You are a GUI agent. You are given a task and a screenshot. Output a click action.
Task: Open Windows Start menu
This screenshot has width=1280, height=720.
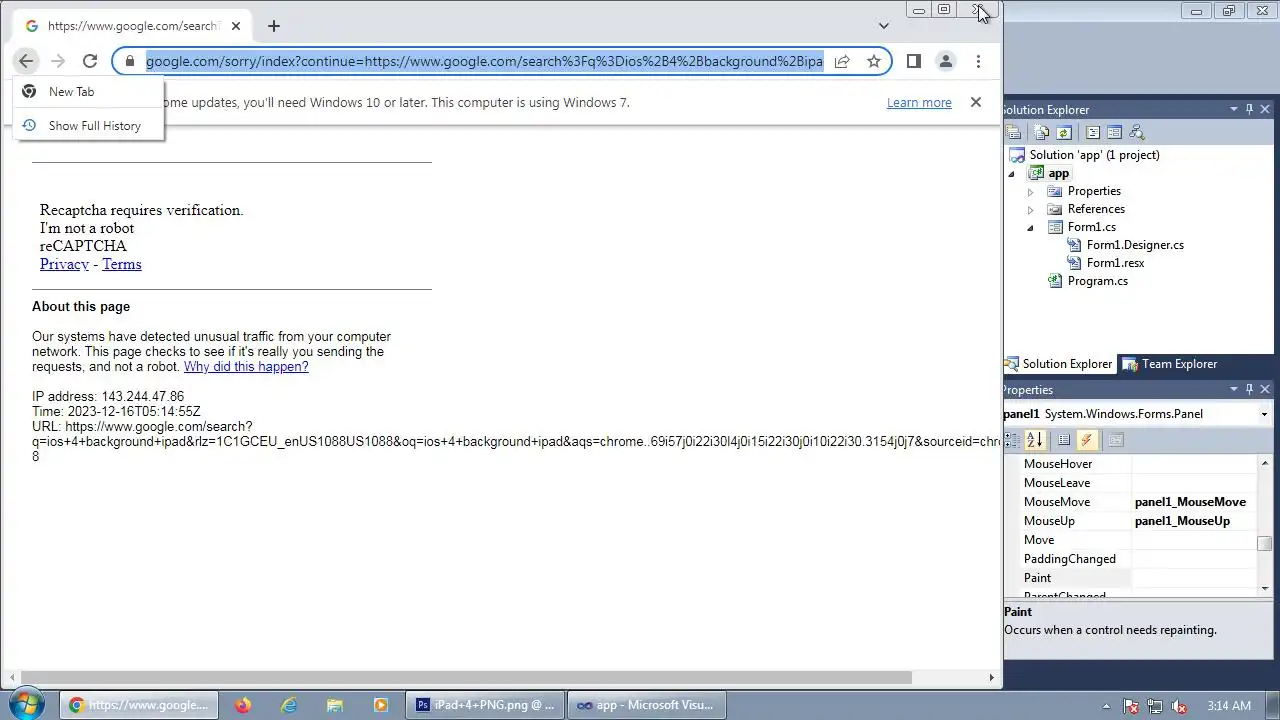pos(25,704)
